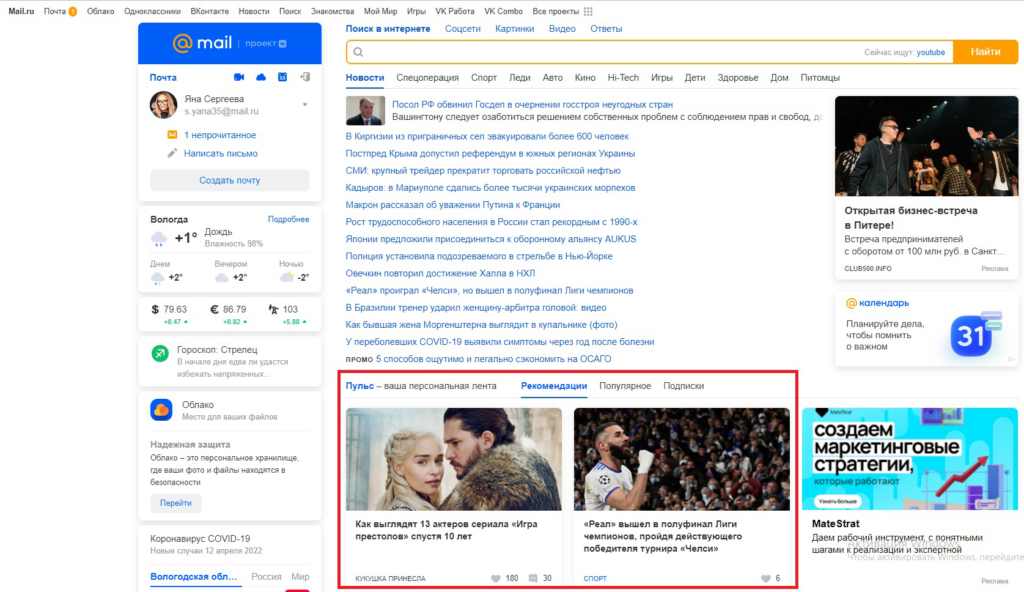Click the Sagittarius horoscope icon
Image resolution: width=1024 pixels, height=592 pixels.
[x=160, y=354]
